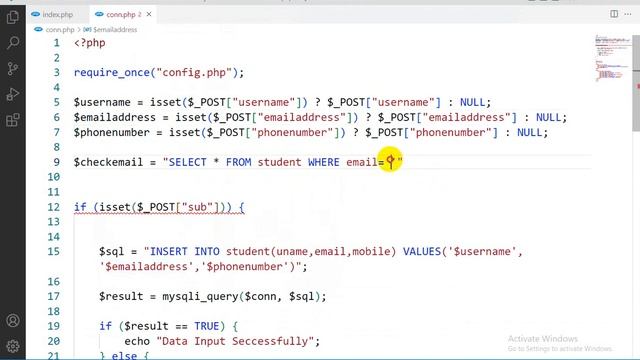
Task: Click the minimap code overview
Action: tap(612, 58)
